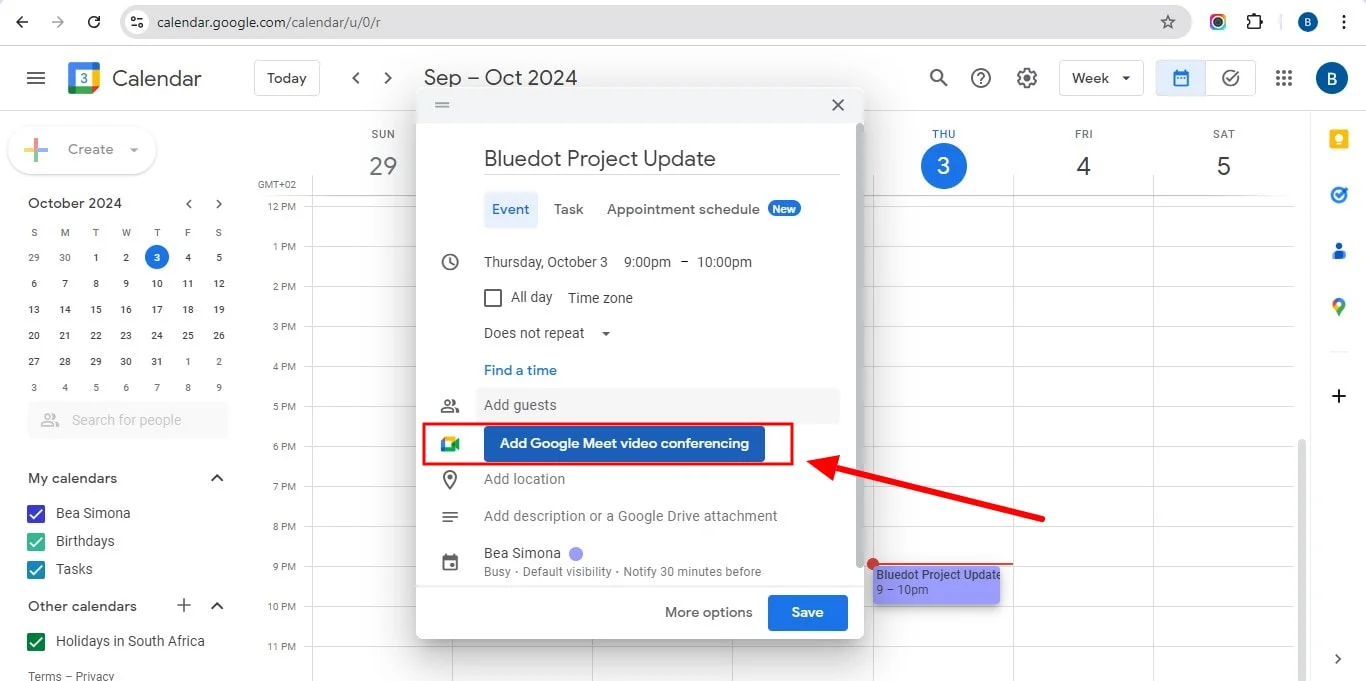The width and height of the screenshot is (1366, 681).
Task: Open Google Maps in side panel
Action: tap(1339, 307)
